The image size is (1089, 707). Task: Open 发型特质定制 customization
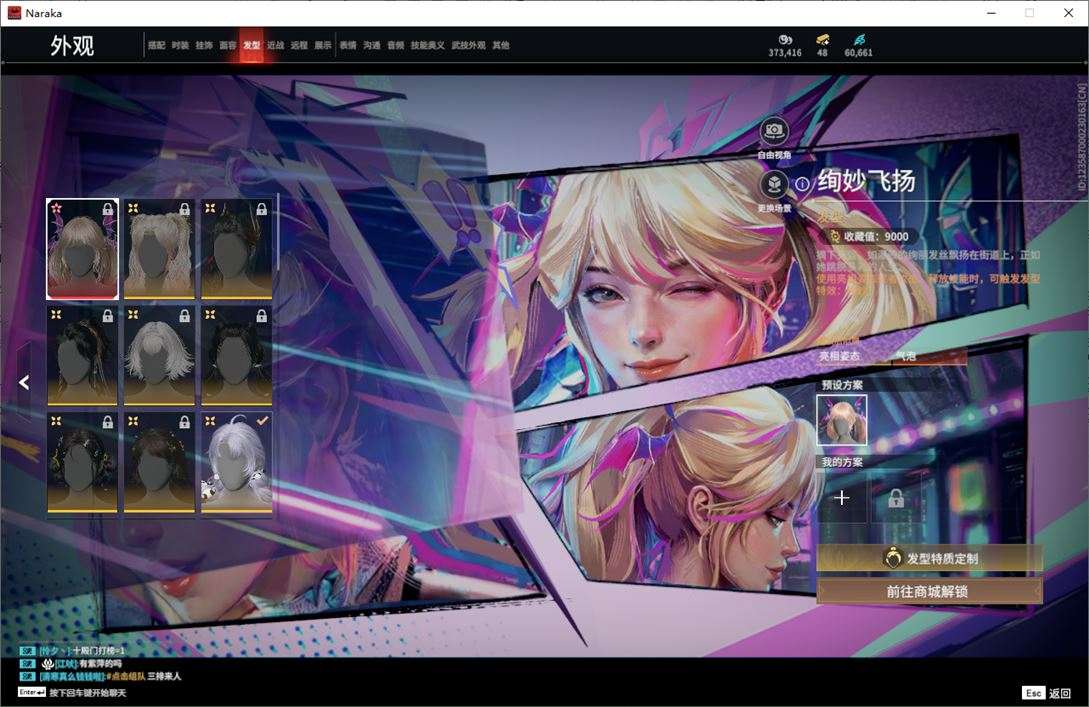pyautogui.click(x=929, y=558)
